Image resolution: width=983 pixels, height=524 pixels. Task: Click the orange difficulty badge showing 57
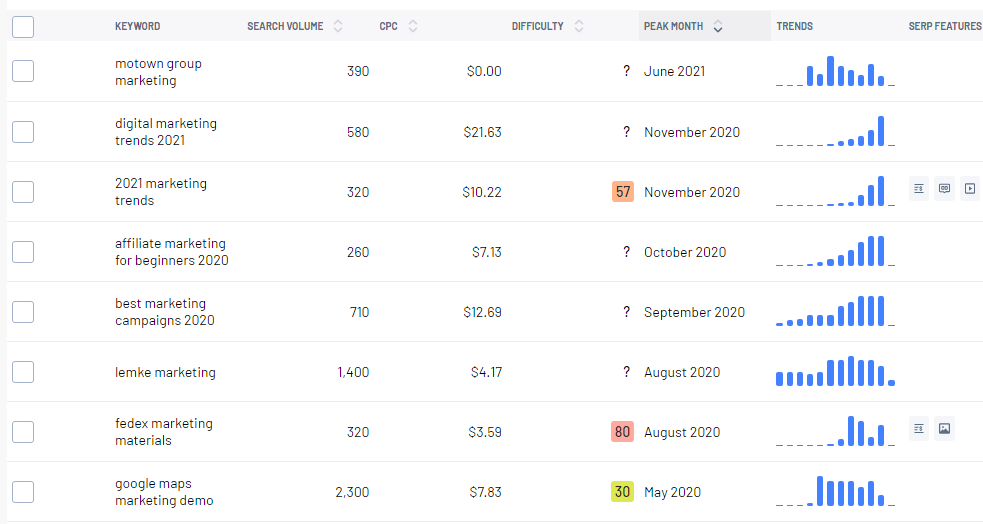point(623,191)
